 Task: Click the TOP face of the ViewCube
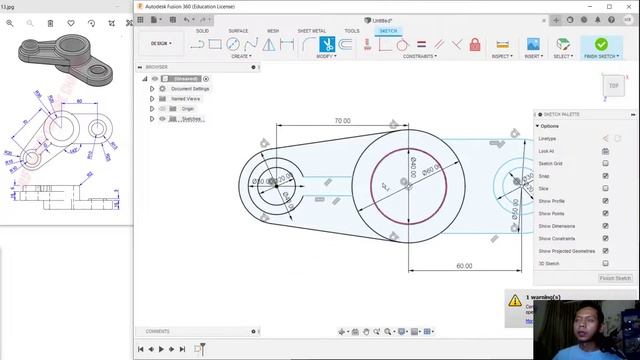coord(613,86)
